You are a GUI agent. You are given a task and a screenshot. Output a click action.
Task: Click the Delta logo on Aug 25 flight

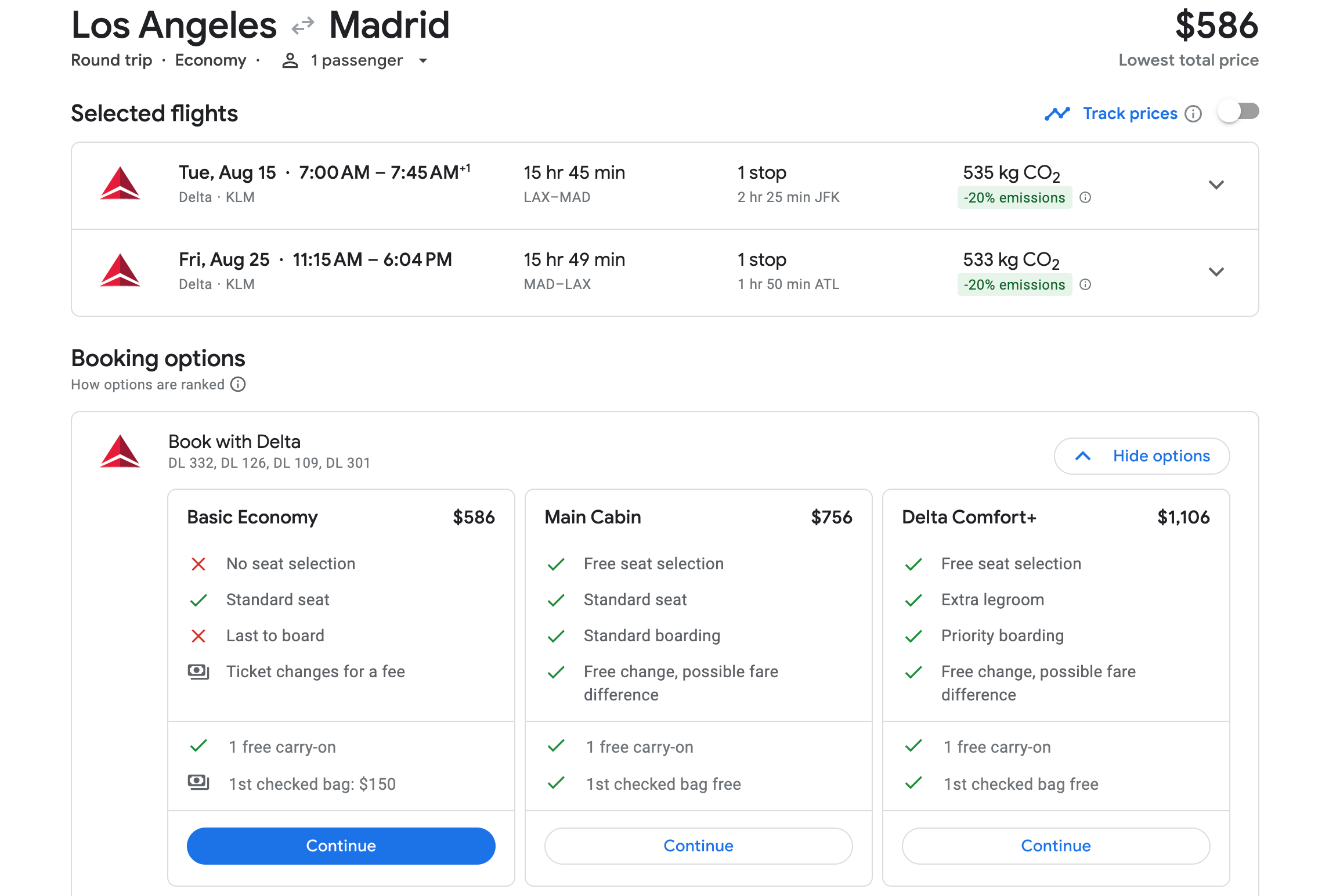[120, 271]
